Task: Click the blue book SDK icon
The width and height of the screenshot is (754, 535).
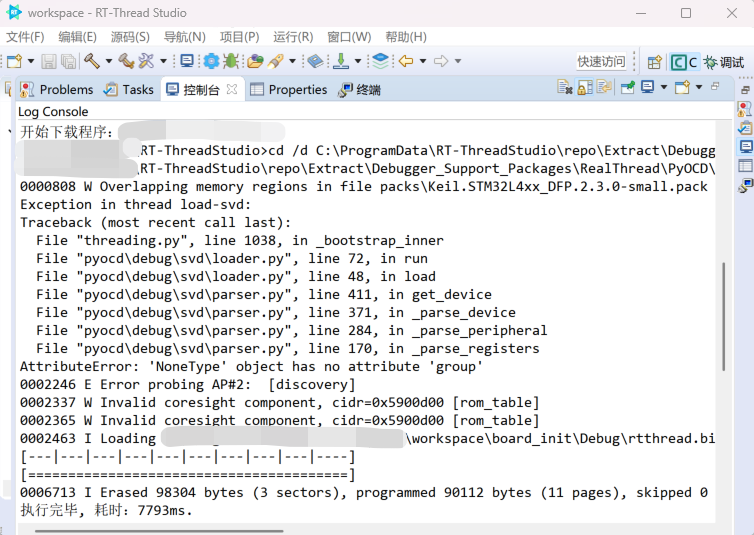Action: (x=315, y=61)
